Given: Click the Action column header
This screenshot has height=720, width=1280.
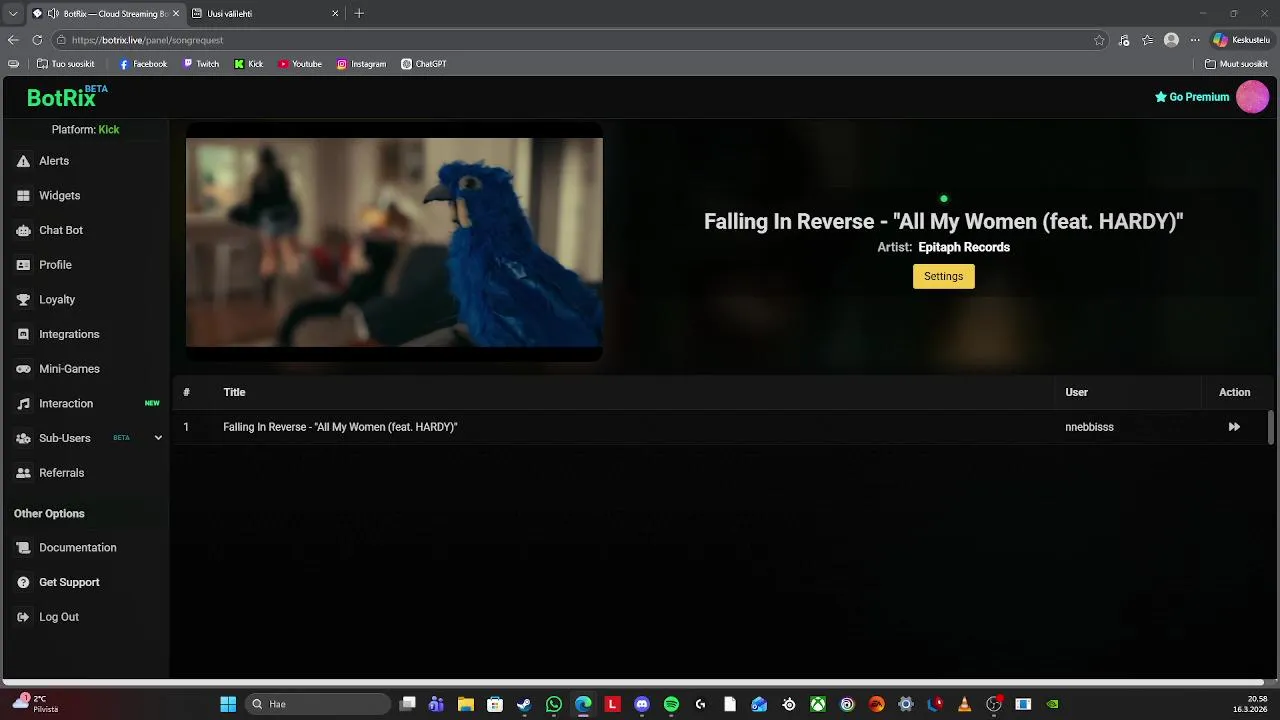Looking at the screenshot, I should tap(1234, 392).
